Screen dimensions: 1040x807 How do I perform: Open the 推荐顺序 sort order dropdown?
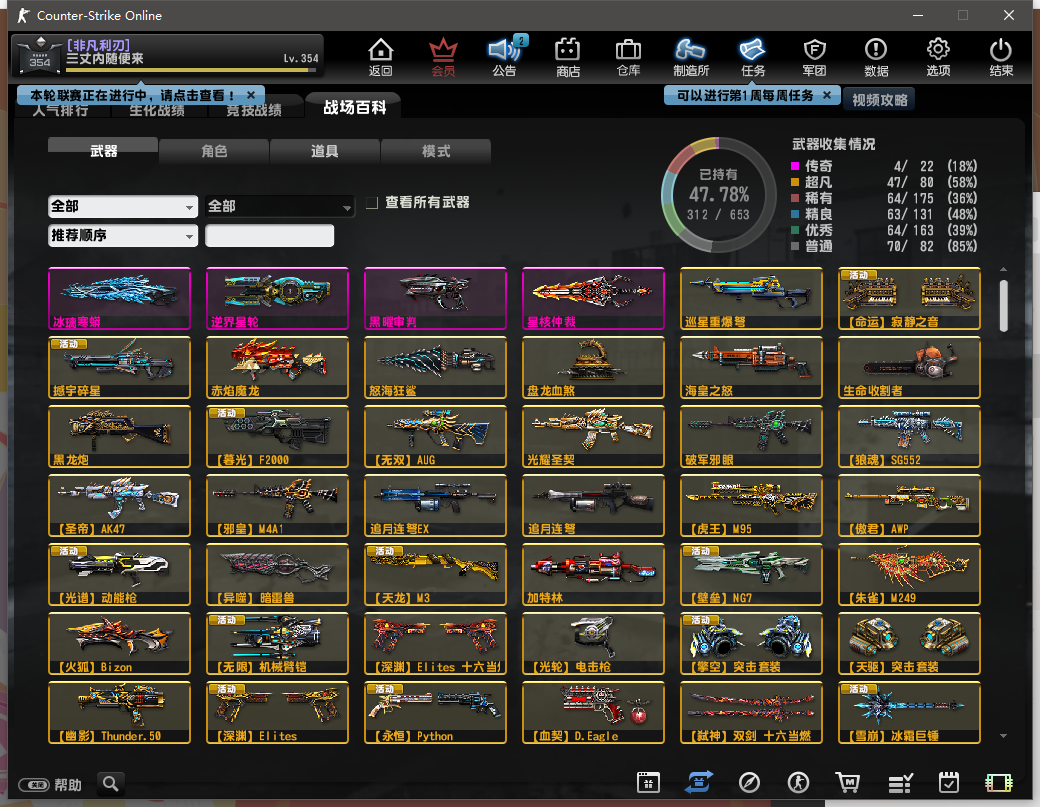point(123,235)
